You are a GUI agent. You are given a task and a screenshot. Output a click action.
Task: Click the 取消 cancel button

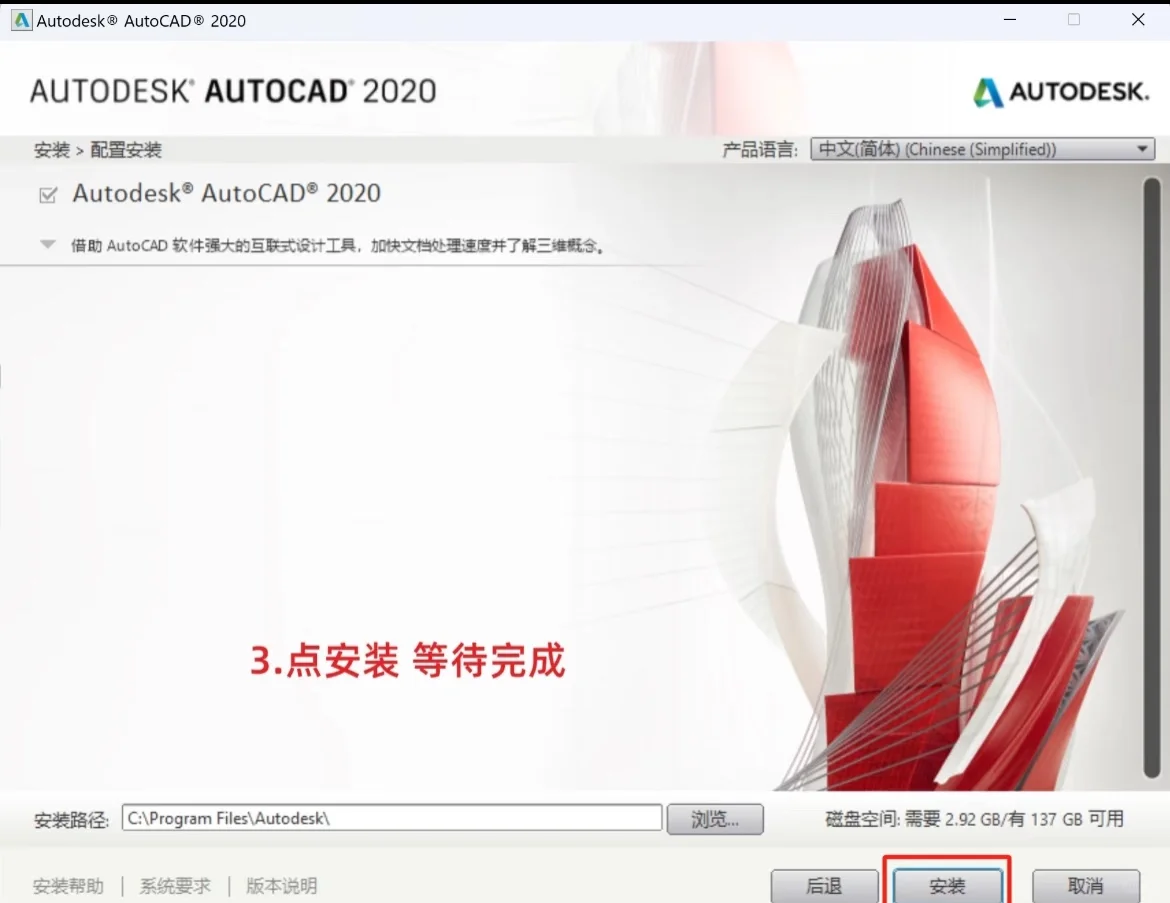coord(1086,885)
